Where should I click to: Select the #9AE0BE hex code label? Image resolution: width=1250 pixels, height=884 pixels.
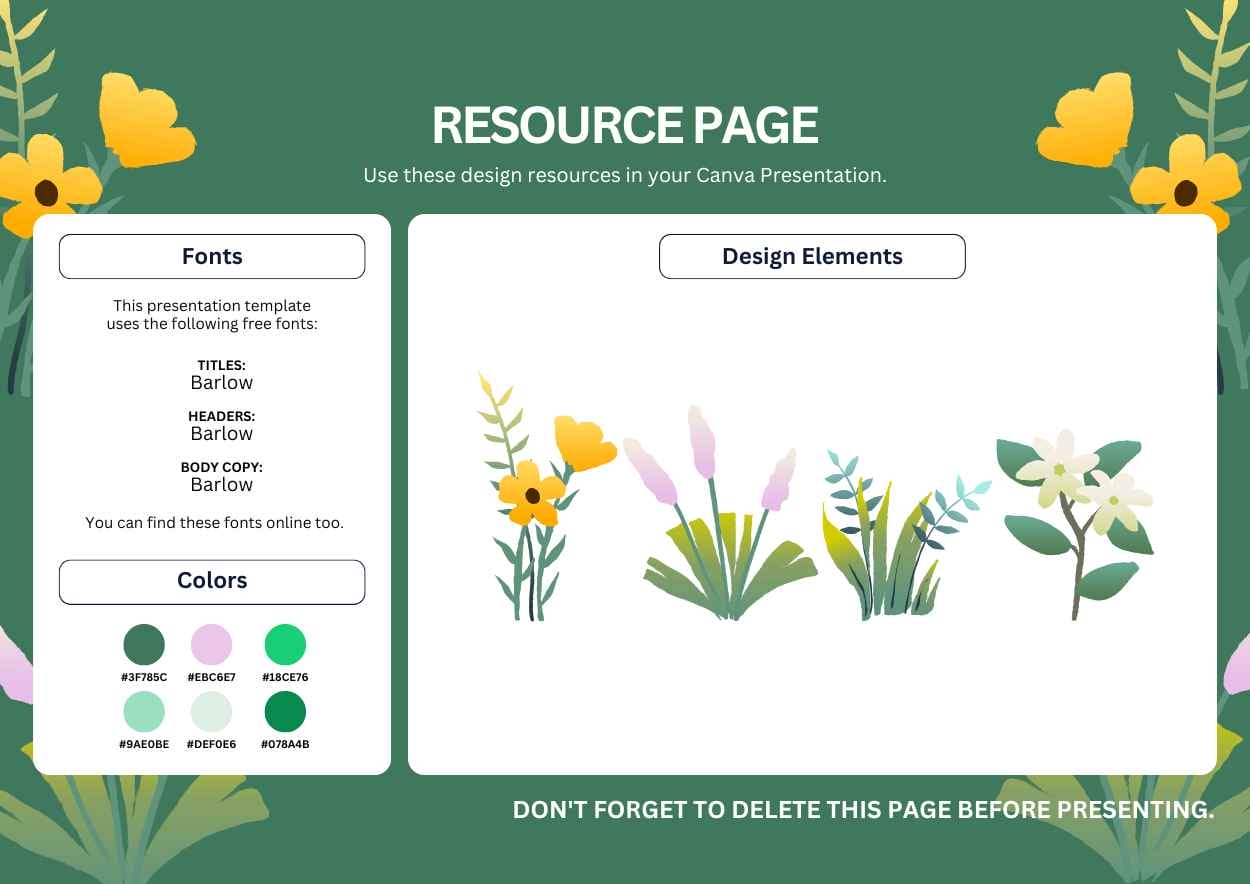tap(144, 744)
